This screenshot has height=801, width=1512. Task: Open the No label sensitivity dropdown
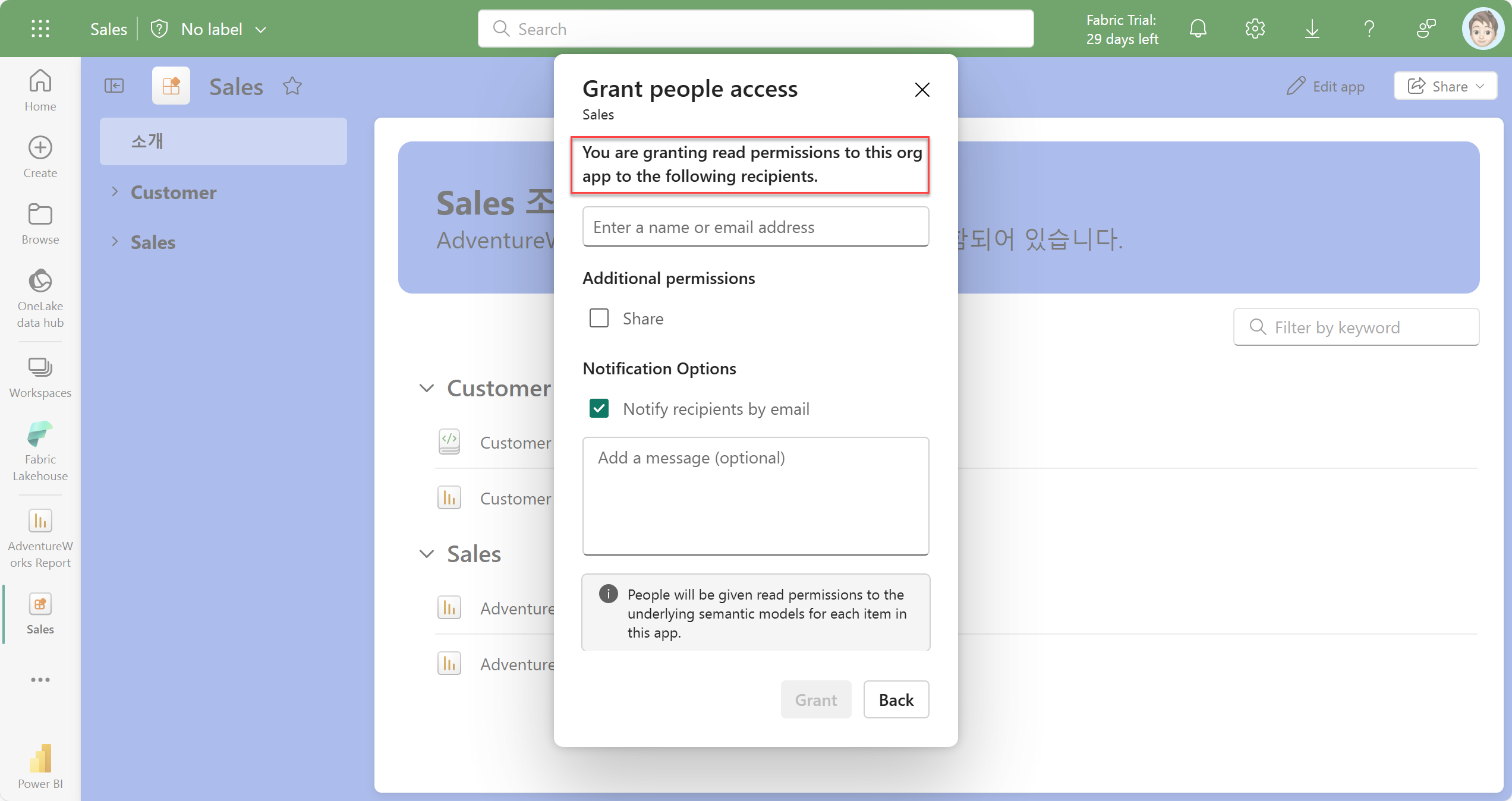point(209,29)
